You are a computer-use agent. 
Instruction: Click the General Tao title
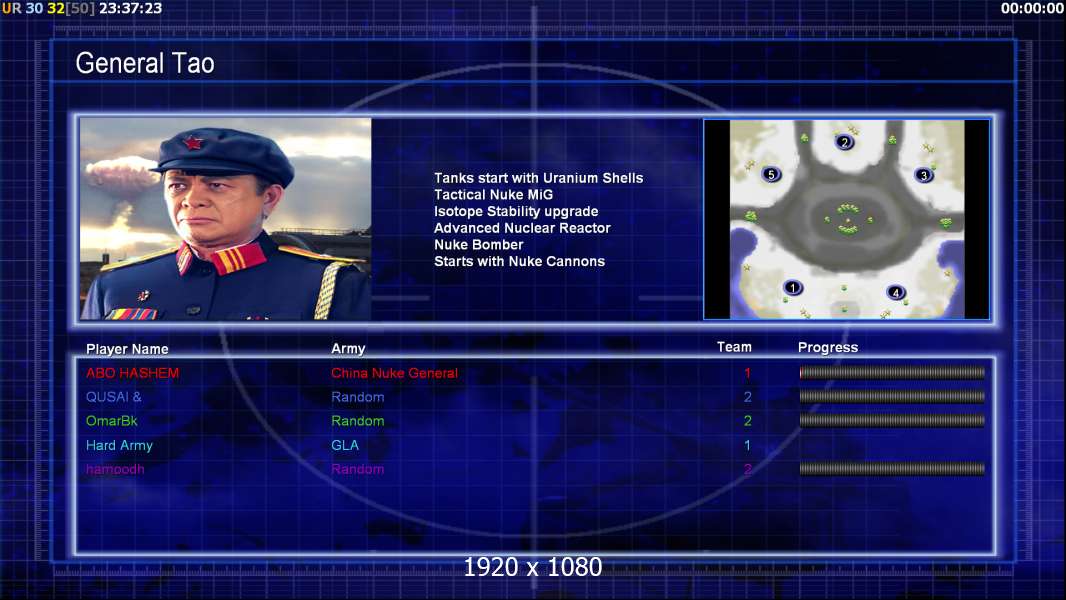145,63
